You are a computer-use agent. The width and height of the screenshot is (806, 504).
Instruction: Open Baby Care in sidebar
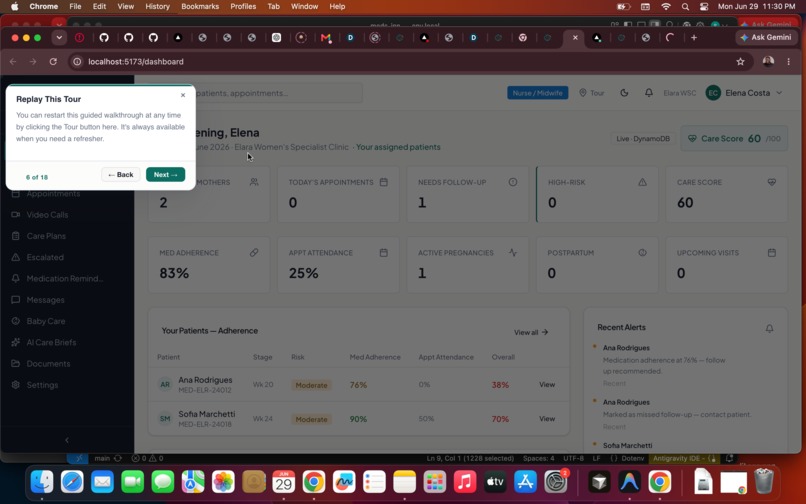(46, 321)
